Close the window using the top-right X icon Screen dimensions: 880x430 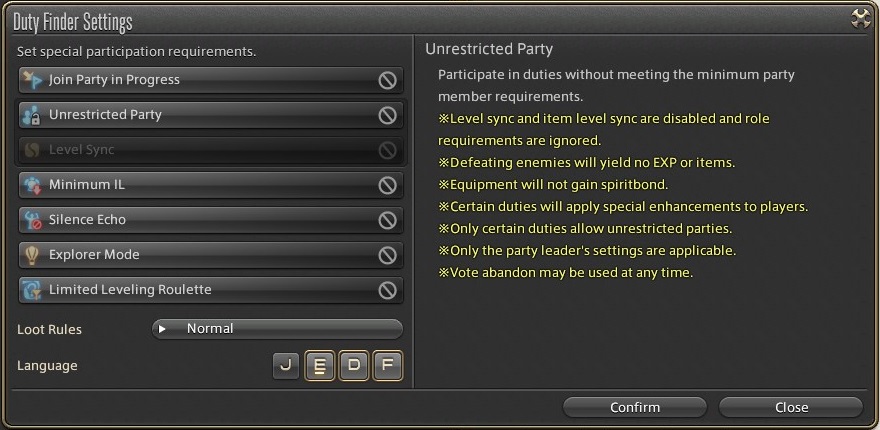click(860, 19)
